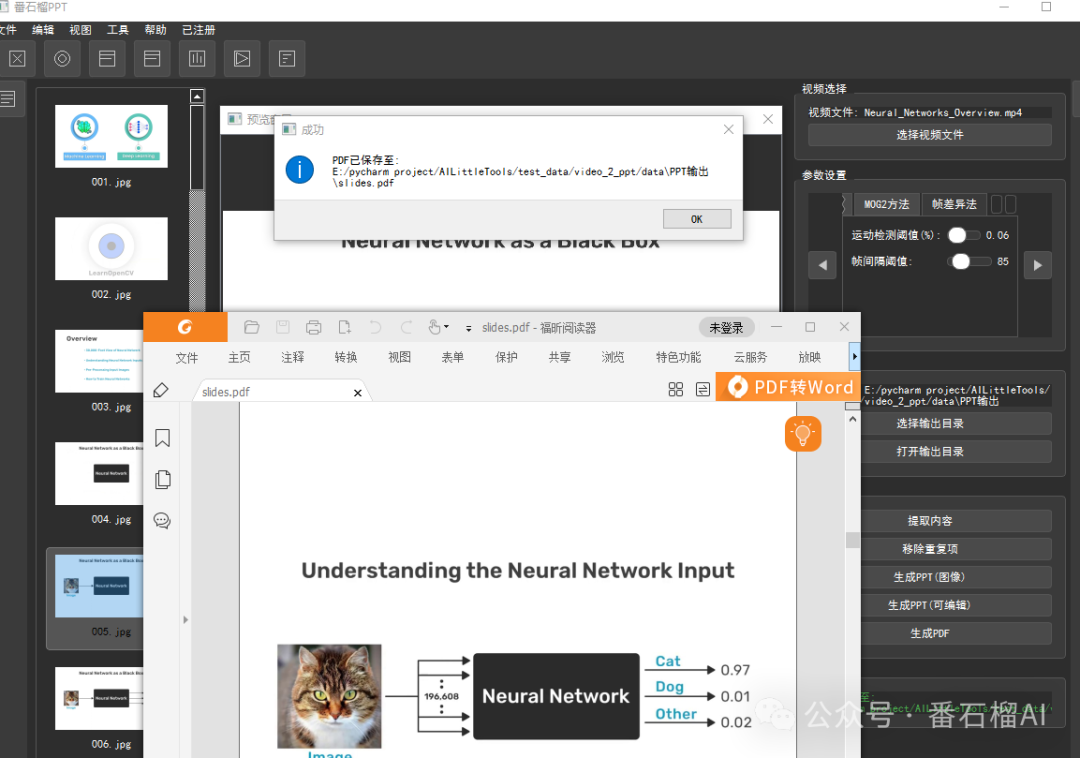
Task: Expand more Foxit ribbon tabs arrow
Action: tap(854, 357)
